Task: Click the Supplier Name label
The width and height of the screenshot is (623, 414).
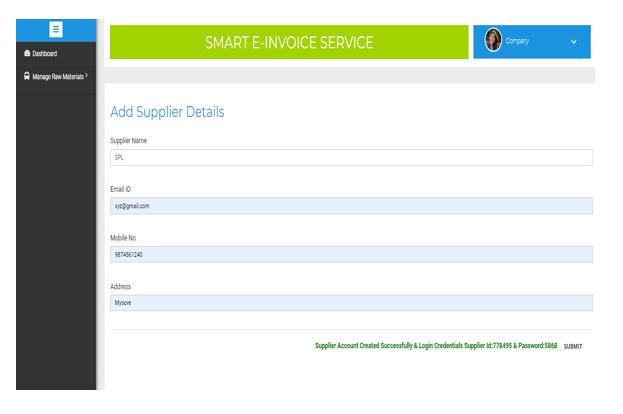Action: [x=128, y=141]
